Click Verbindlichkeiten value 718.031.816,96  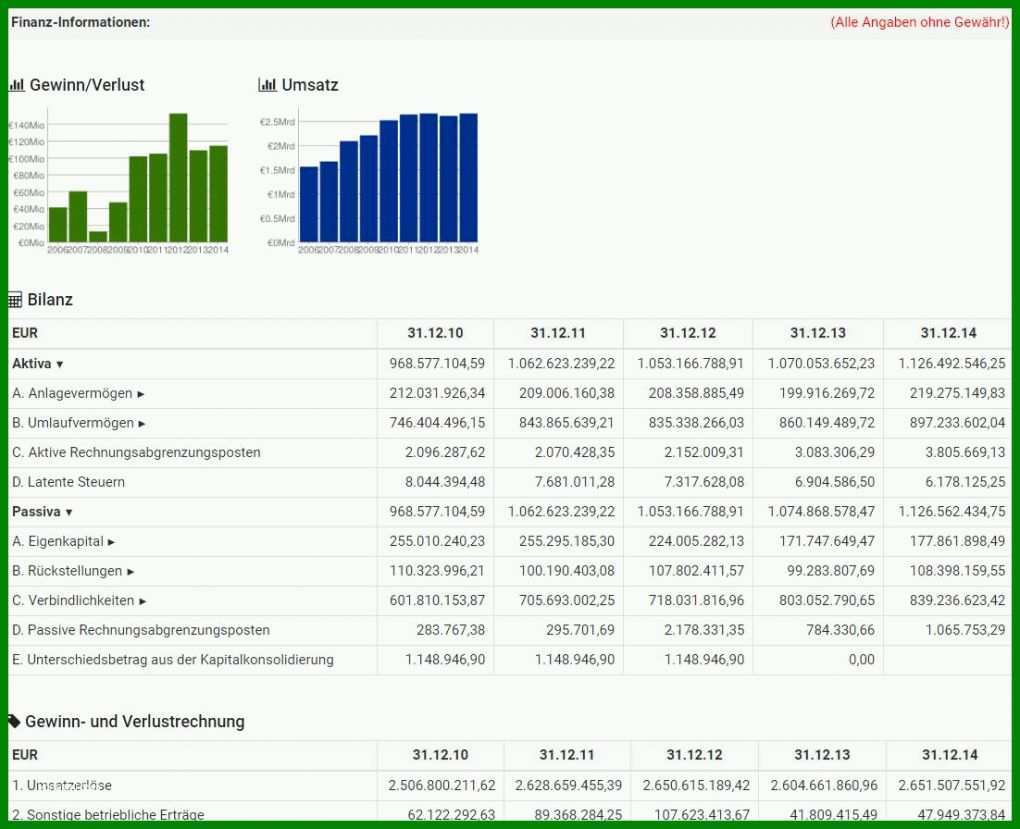pos(696,600)
